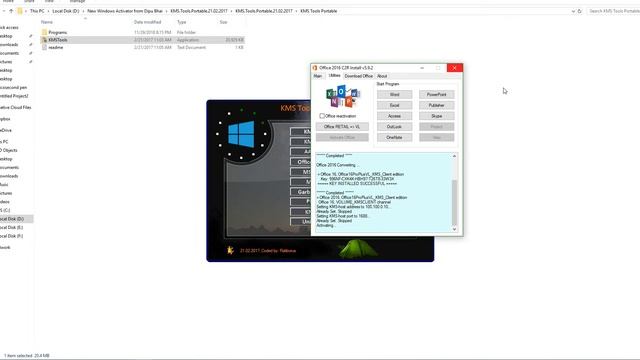640x360 pixels.
Task: Select the Programs folder icon
Action: pyautogui.click(x=44, y=32)
